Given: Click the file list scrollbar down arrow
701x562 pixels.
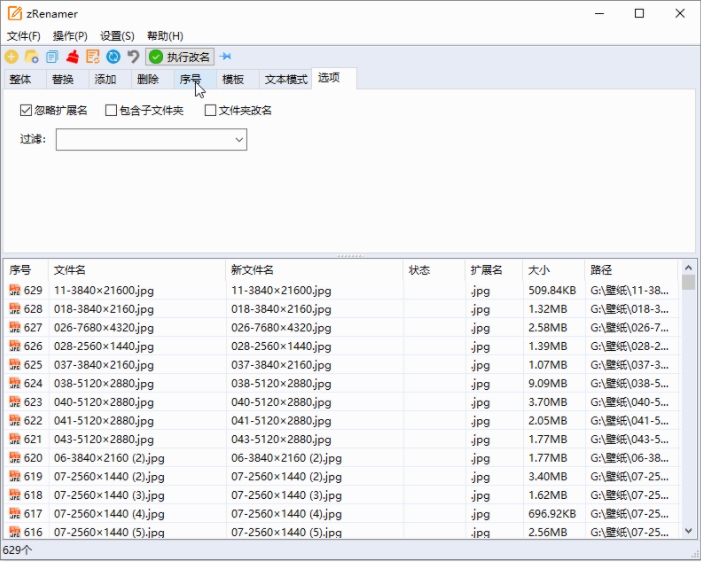Looking at the screenshot, I should [x=688, y=531].
